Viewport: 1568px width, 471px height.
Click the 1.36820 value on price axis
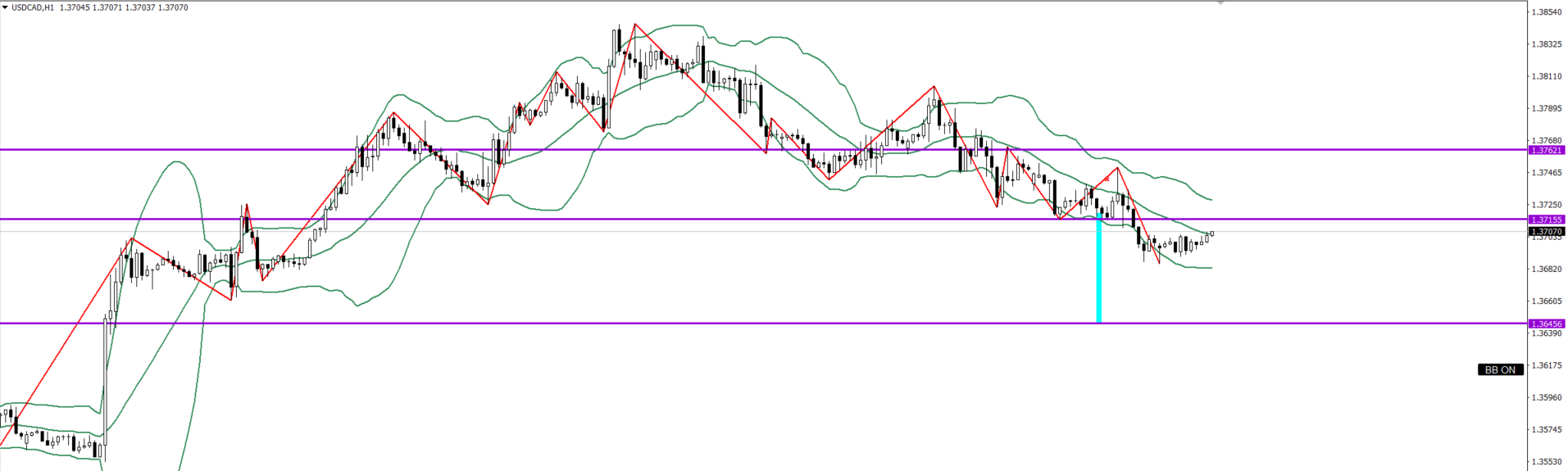[x=1546, y=269]
